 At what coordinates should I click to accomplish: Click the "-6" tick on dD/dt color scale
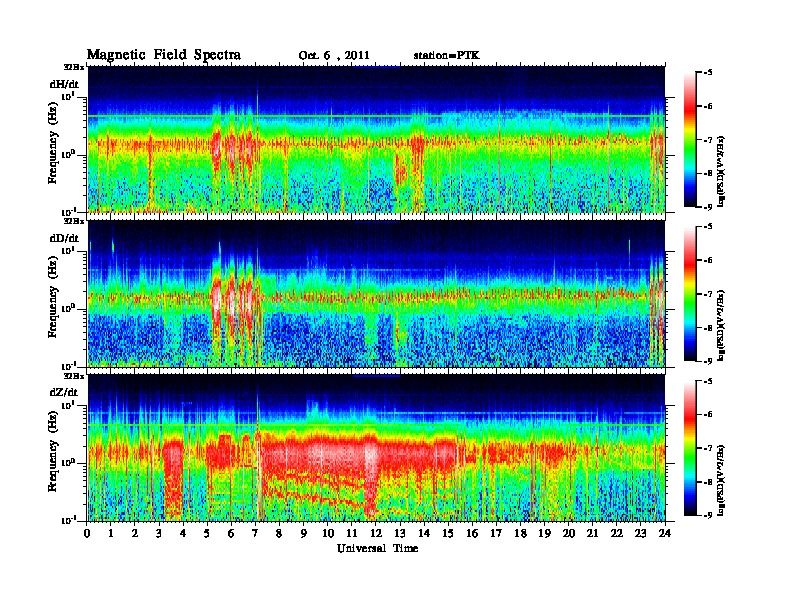click(x=708, y=260)
